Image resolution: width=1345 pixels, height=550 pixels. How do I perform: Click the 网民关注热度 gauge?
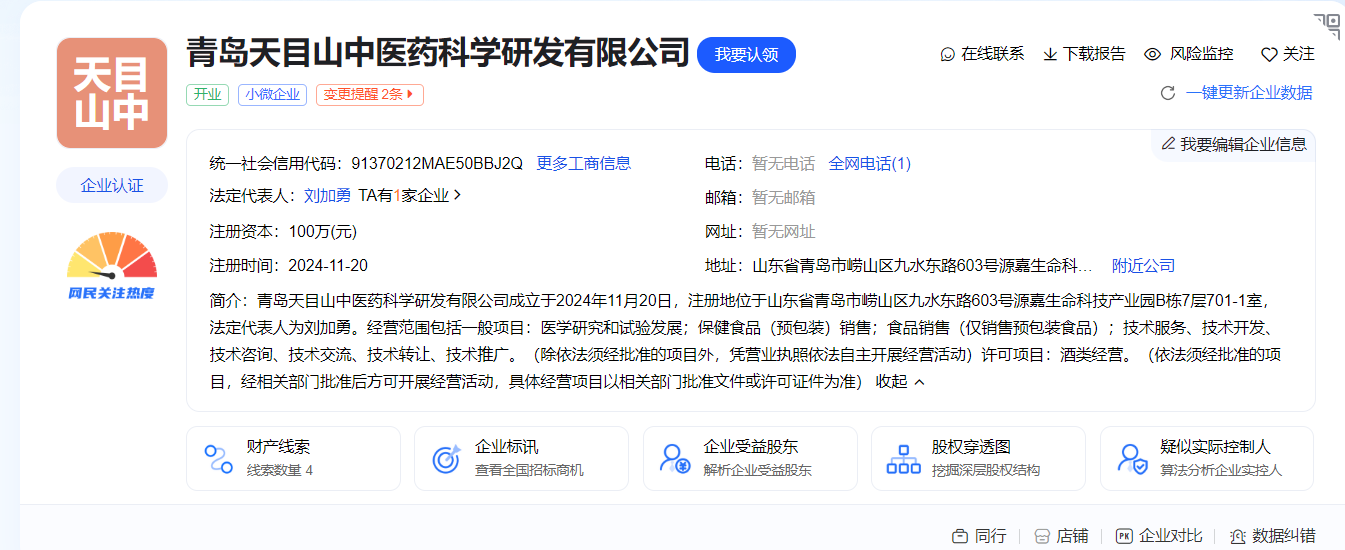click(x=112, y=265)
